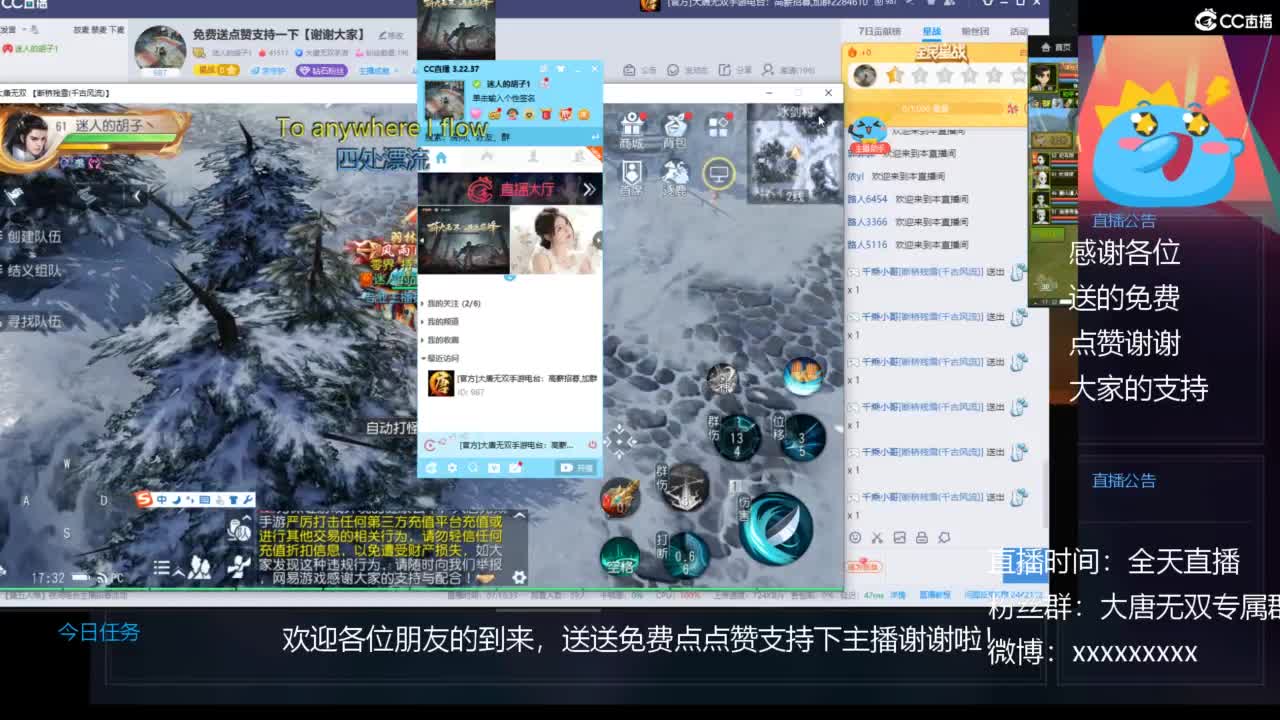The width and height of the screenshot is (1280, 720).
Task: Switch to the 活动 tab
Action: click(x=1018, y=32)
